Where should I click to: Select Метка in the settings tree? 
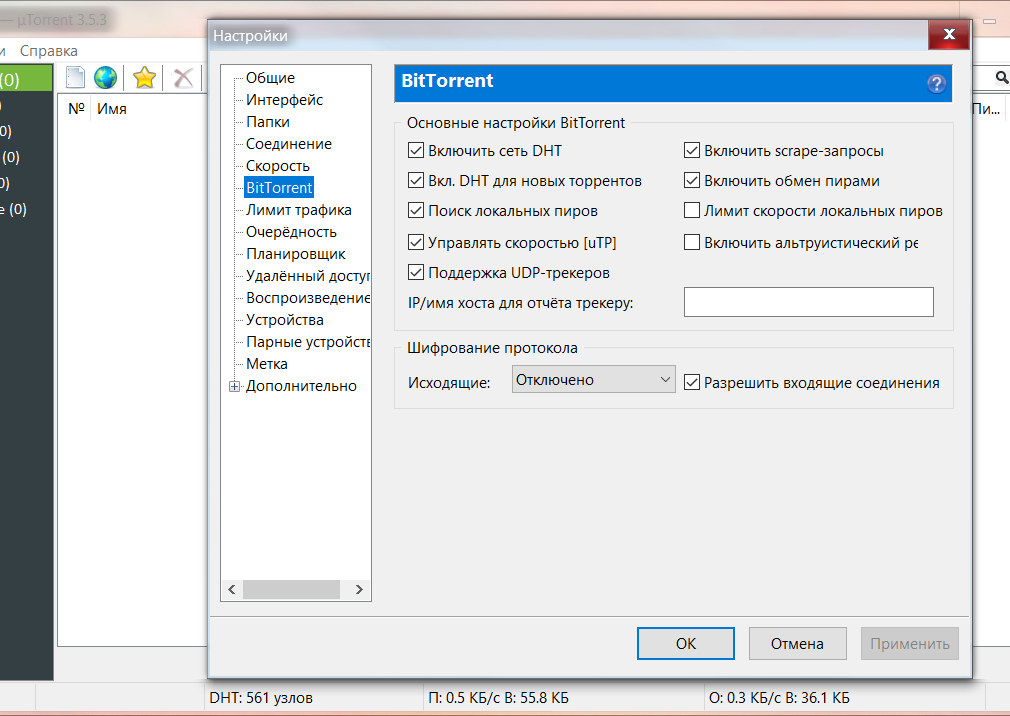click(267, 364)
